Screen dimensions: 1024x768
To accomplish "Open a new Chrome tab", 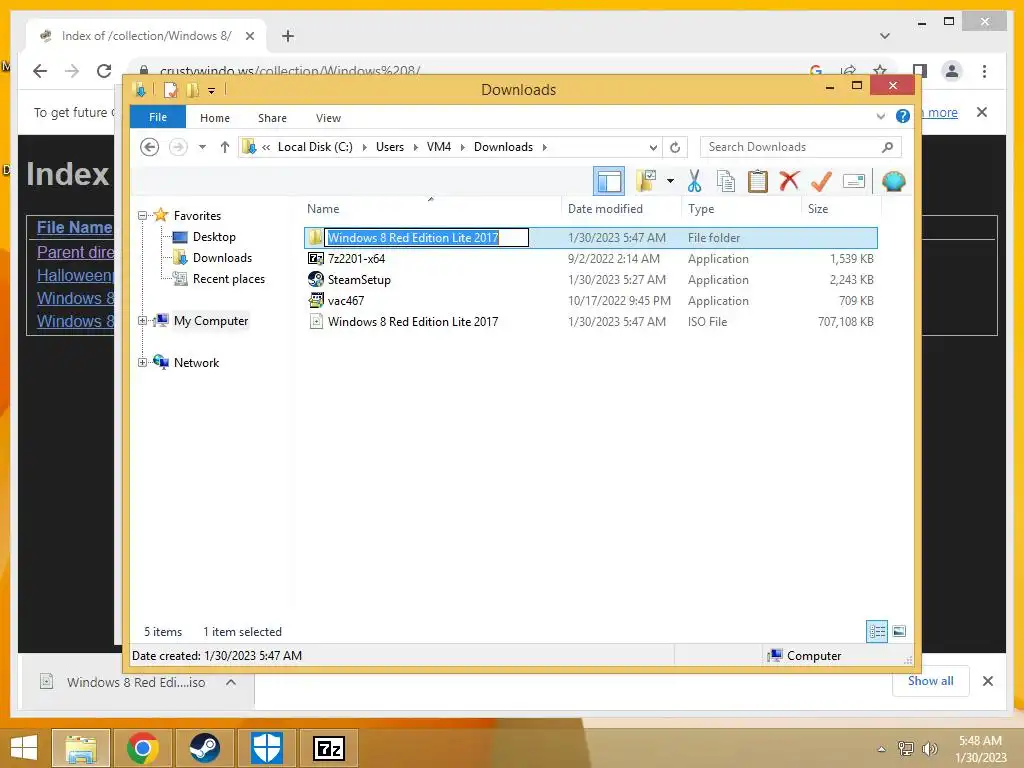I will [288, 36].
